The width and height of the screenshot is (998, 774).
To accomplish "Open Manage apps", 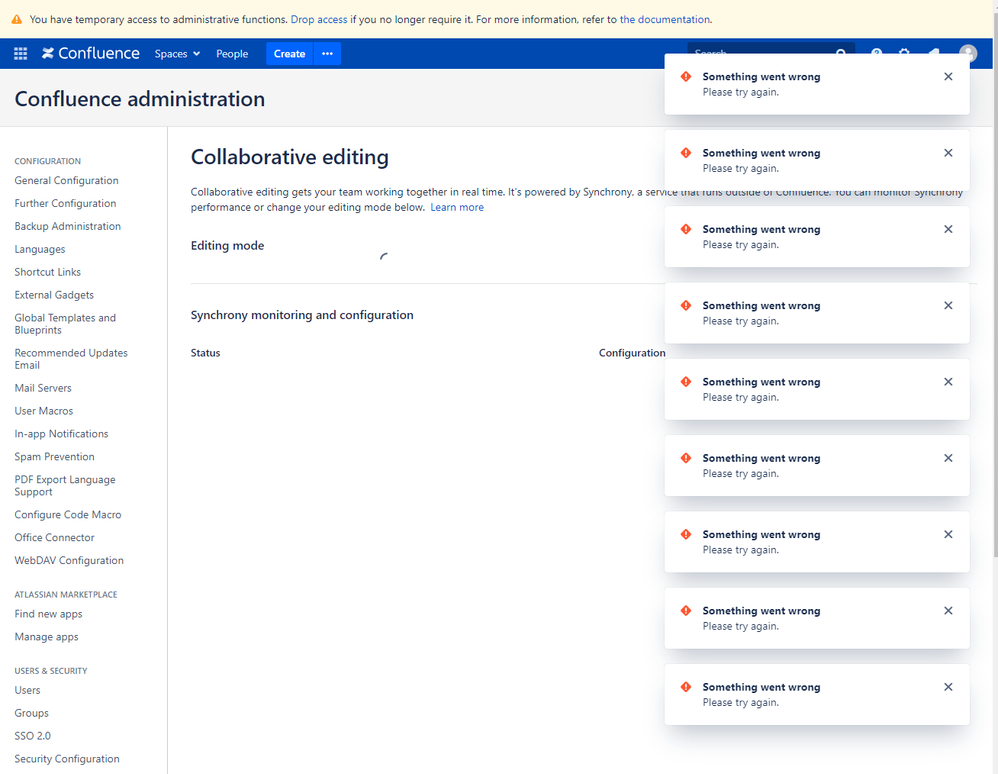I will coord(46,637).
